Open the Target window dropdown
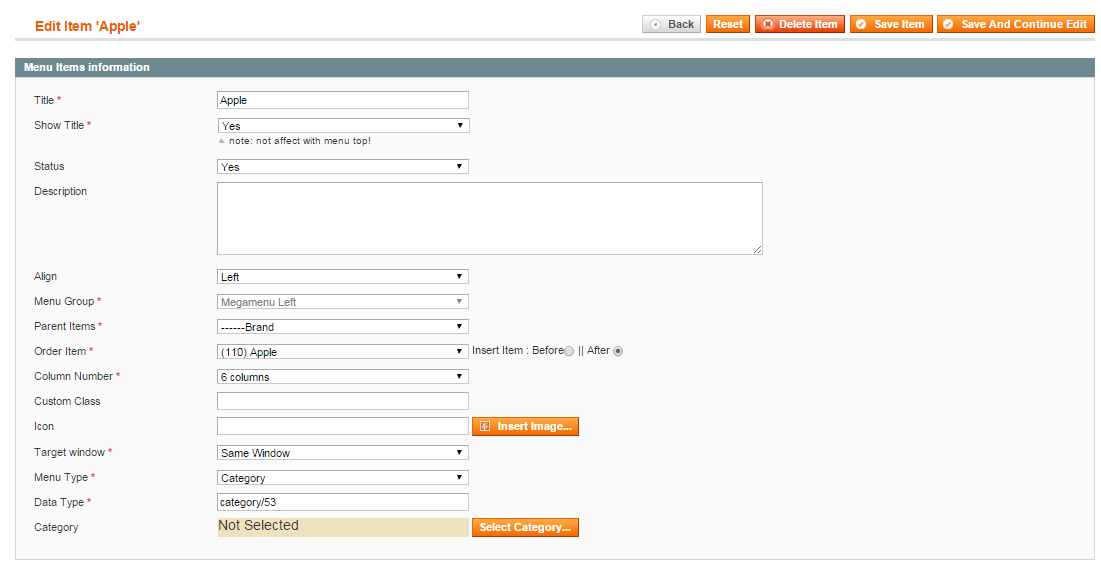The image size is (1101, 574). pyautogui.click(x=343, y=453)
